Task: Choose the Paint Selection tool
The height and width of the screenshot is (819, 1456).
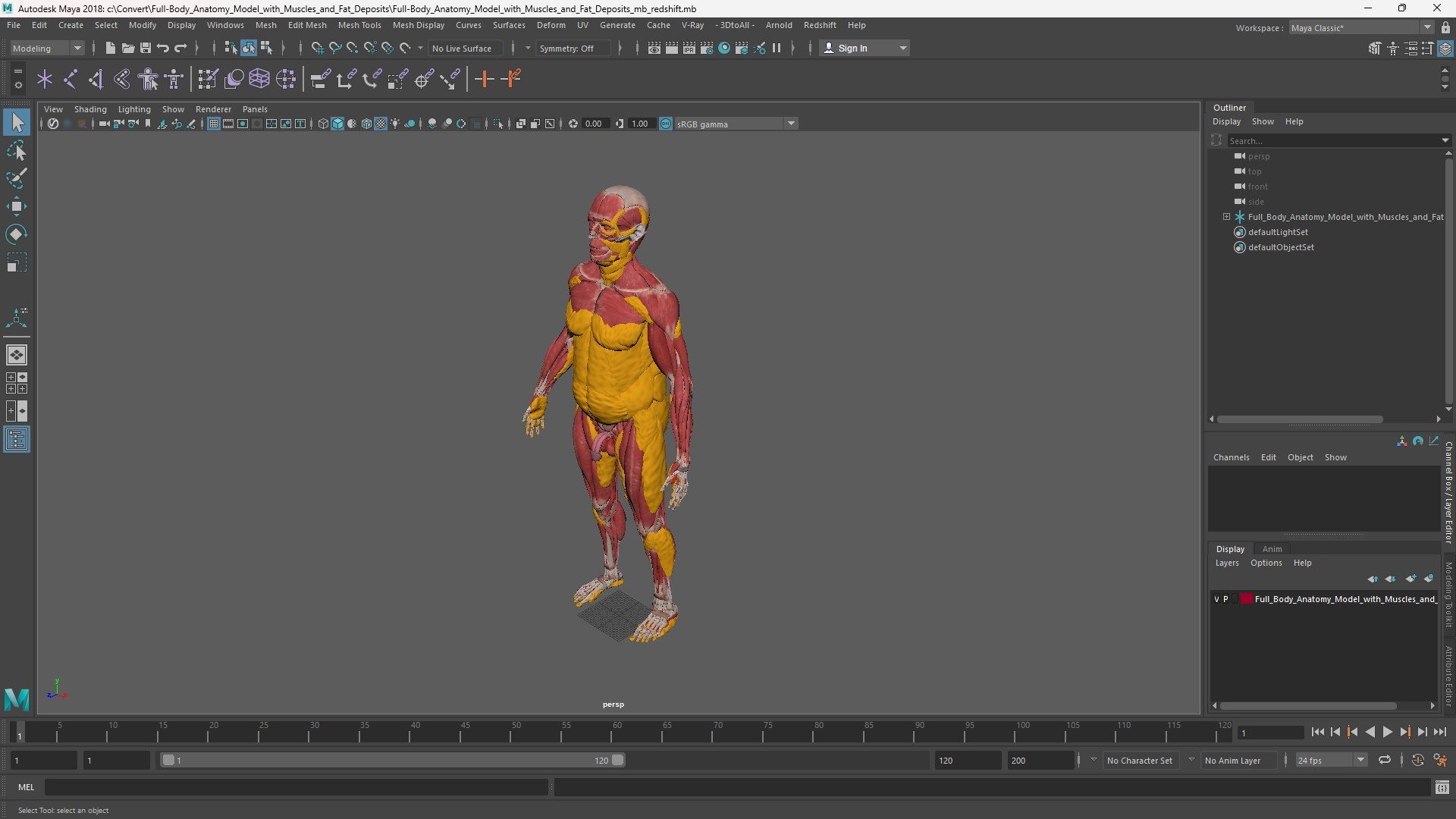Action: [x=17, y=178]
